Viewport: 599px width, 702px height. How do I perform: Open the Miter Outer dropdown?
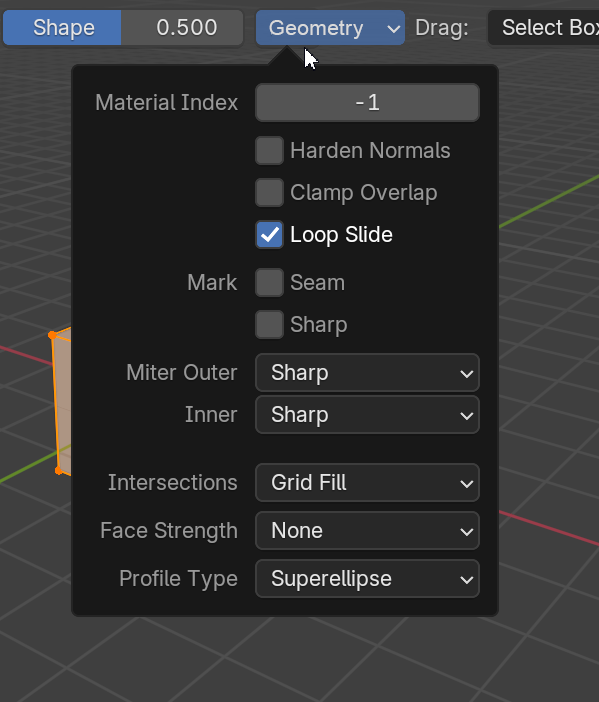click(x=367, y=372)
